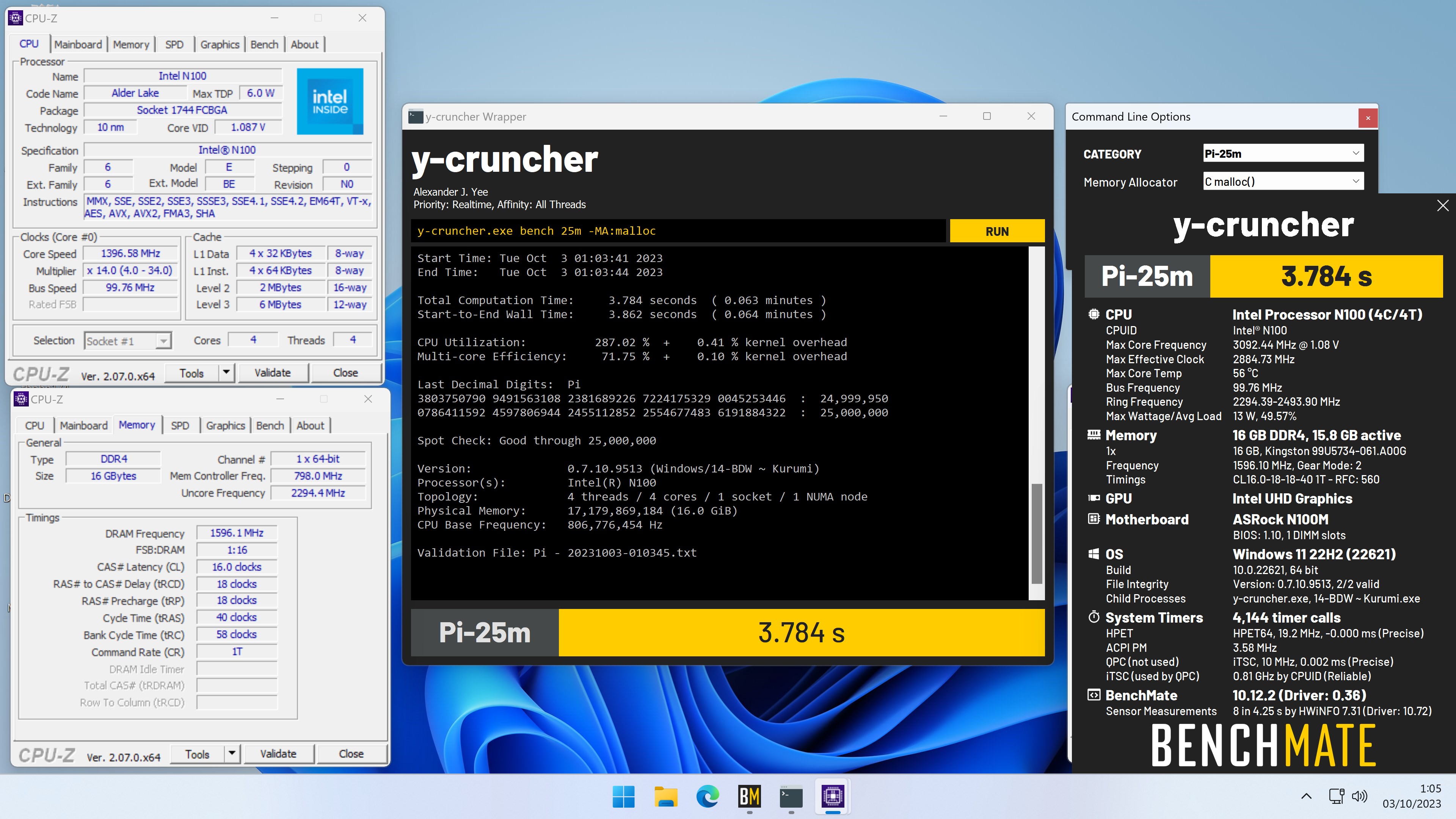
Task: Close BenchMate result overlay with X
Action: (1443, 205)
